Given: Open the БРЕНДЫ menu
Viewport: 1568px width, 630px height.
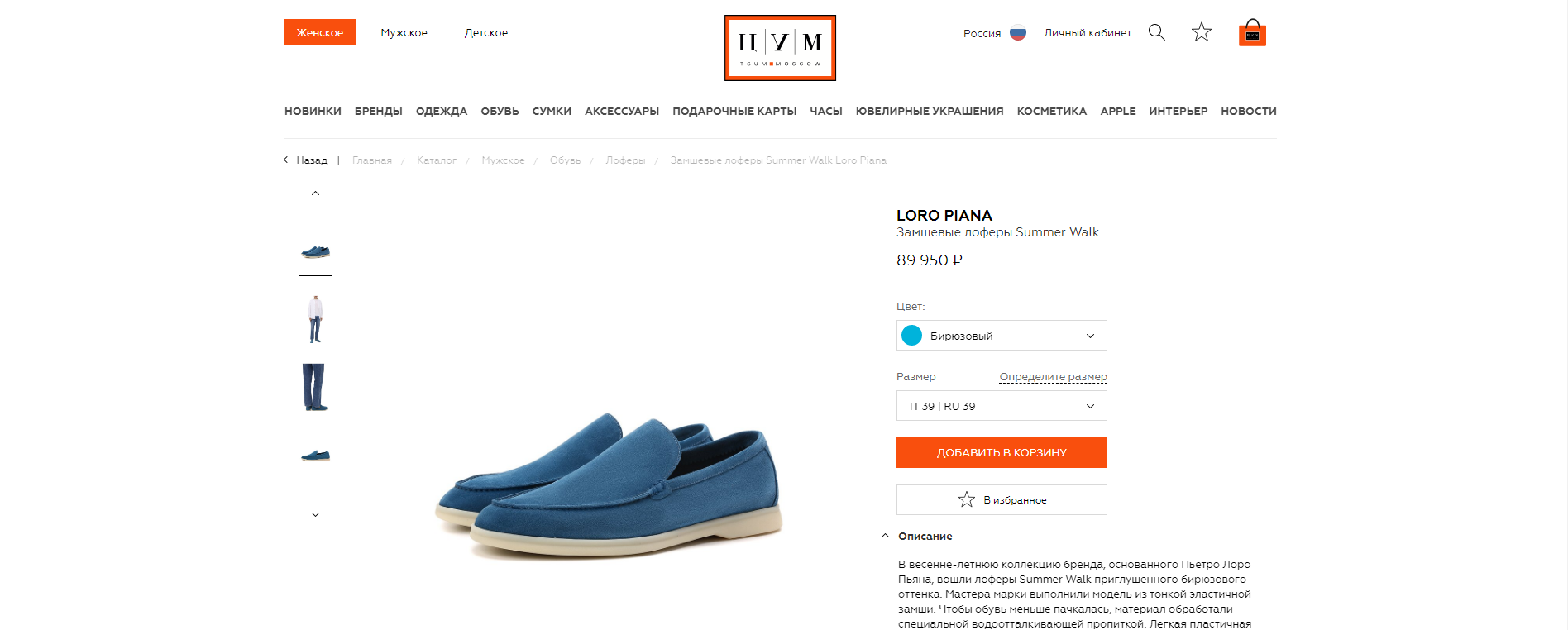Looking at the screenshot, I should (x=378, y=111).
